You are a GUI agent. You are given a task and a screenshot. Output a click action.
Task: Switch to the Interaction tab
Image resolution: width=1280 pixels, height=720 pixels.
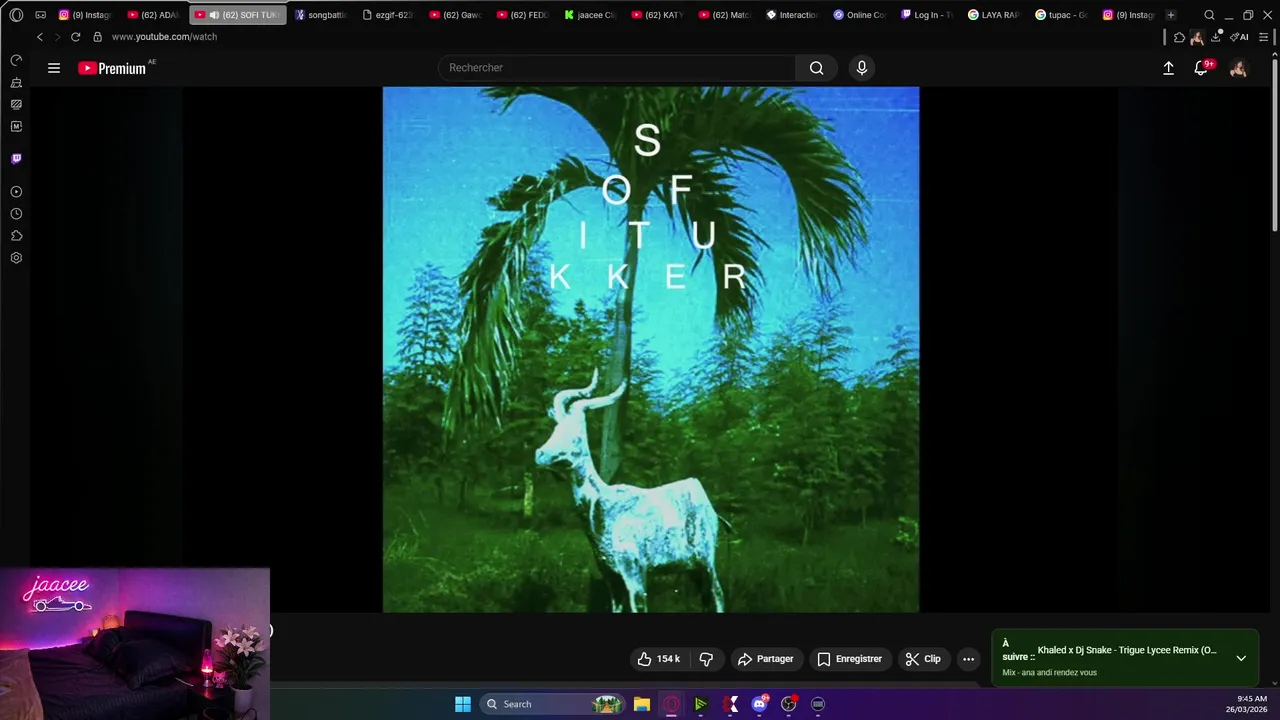(x=791, y=15)
